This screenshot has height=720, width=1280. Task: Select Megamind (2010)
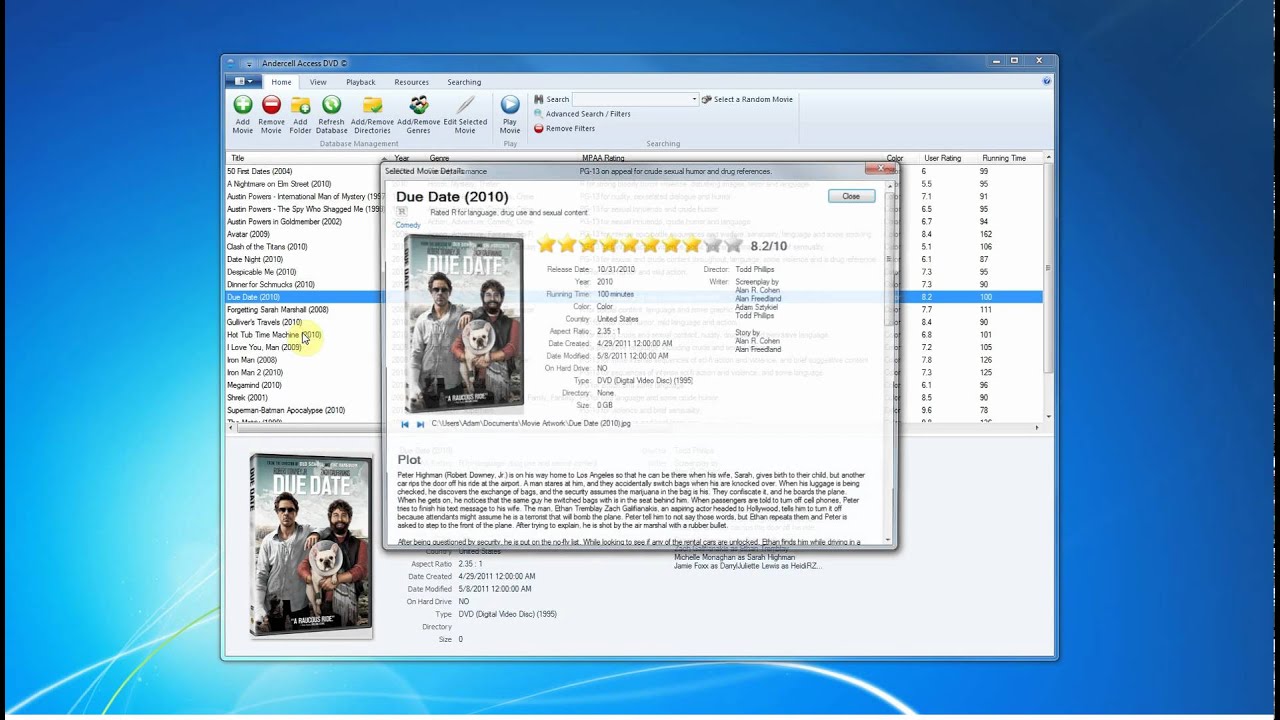[254, 385]
